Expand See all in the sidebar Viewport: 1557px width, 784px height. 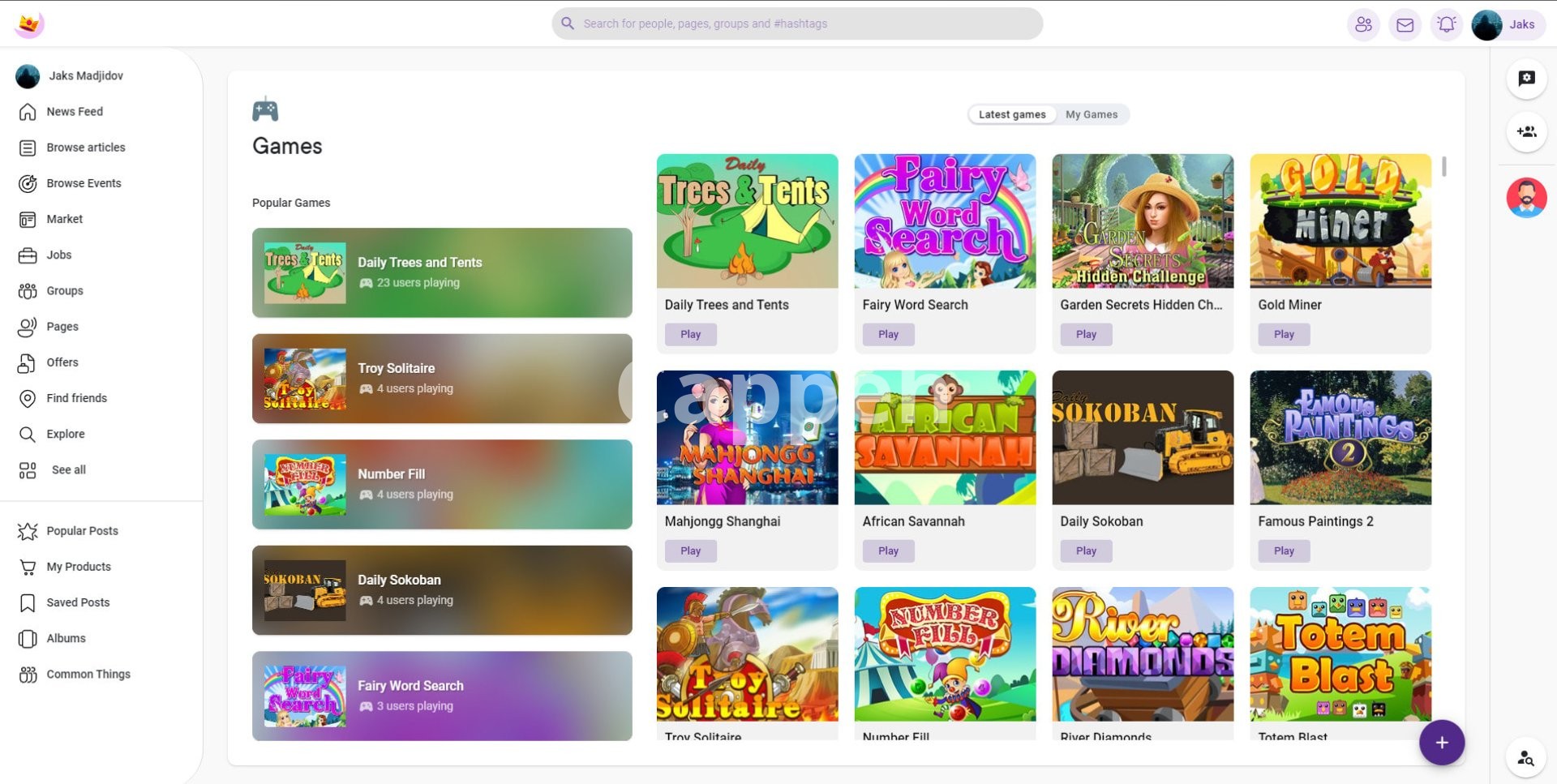68,470
